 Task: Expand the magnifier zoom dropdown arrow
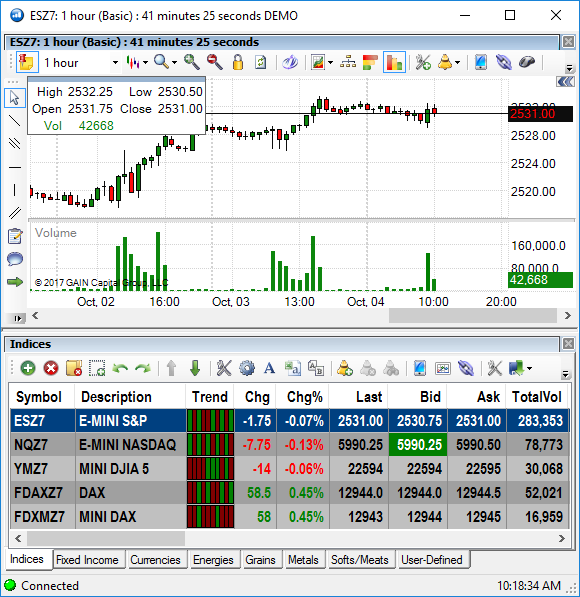point(174,62)
